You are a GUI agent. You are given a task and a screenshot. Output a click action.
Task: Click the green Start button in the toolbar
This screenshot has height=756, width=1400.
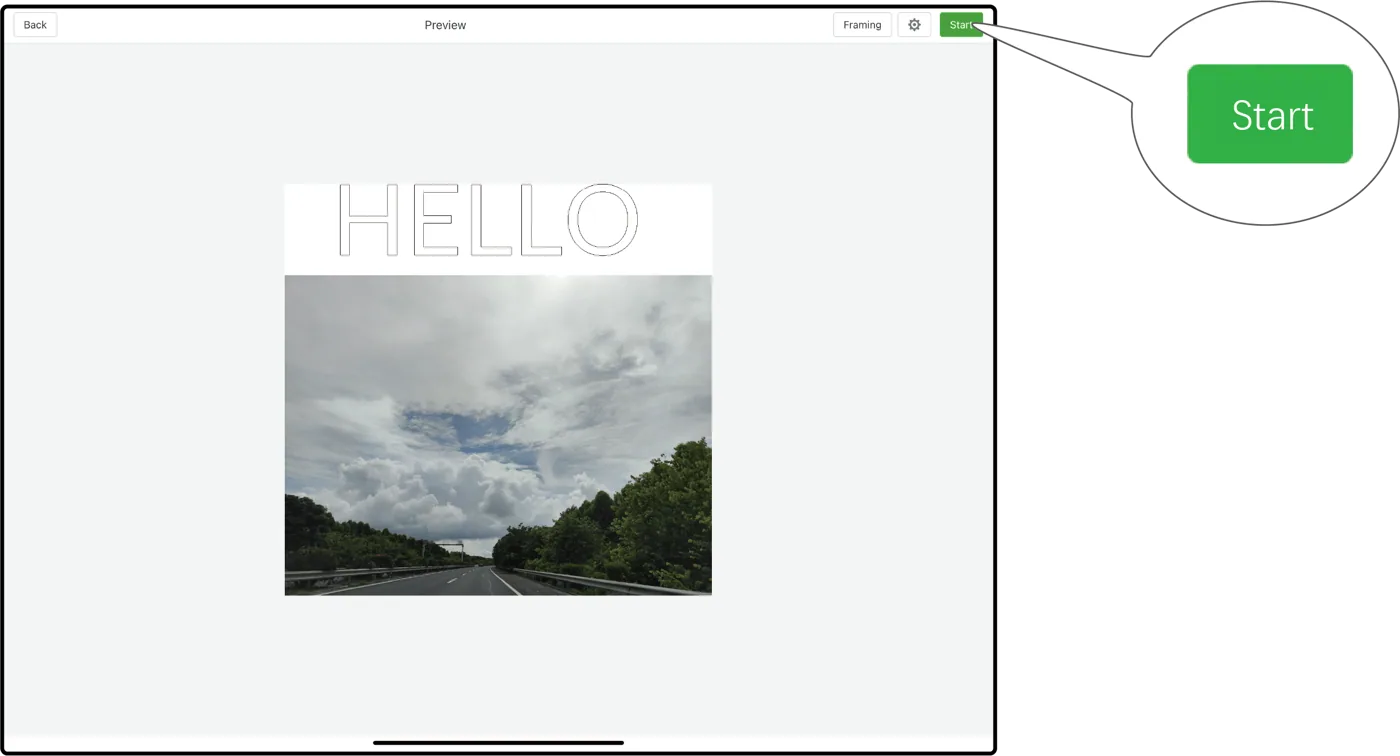tap(961, 25)
